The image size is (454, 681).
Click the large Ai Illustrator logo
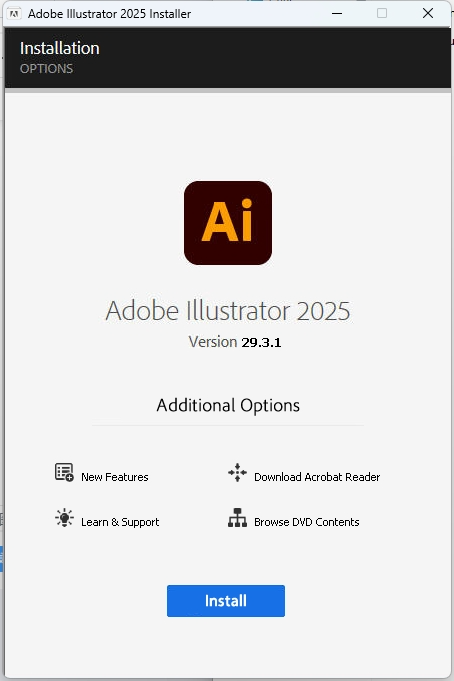pos(228,223)
